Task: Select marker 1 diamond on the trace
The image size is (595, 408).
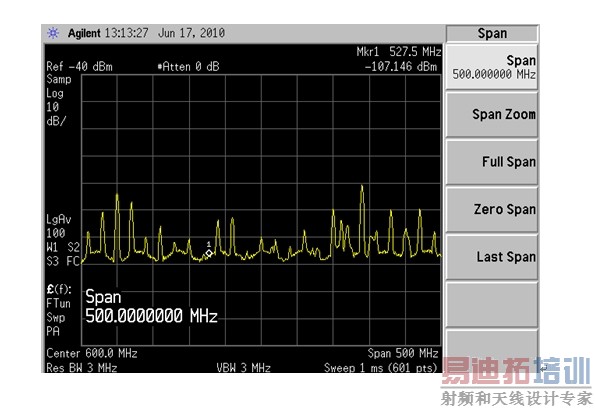Action: pos(209,253)
